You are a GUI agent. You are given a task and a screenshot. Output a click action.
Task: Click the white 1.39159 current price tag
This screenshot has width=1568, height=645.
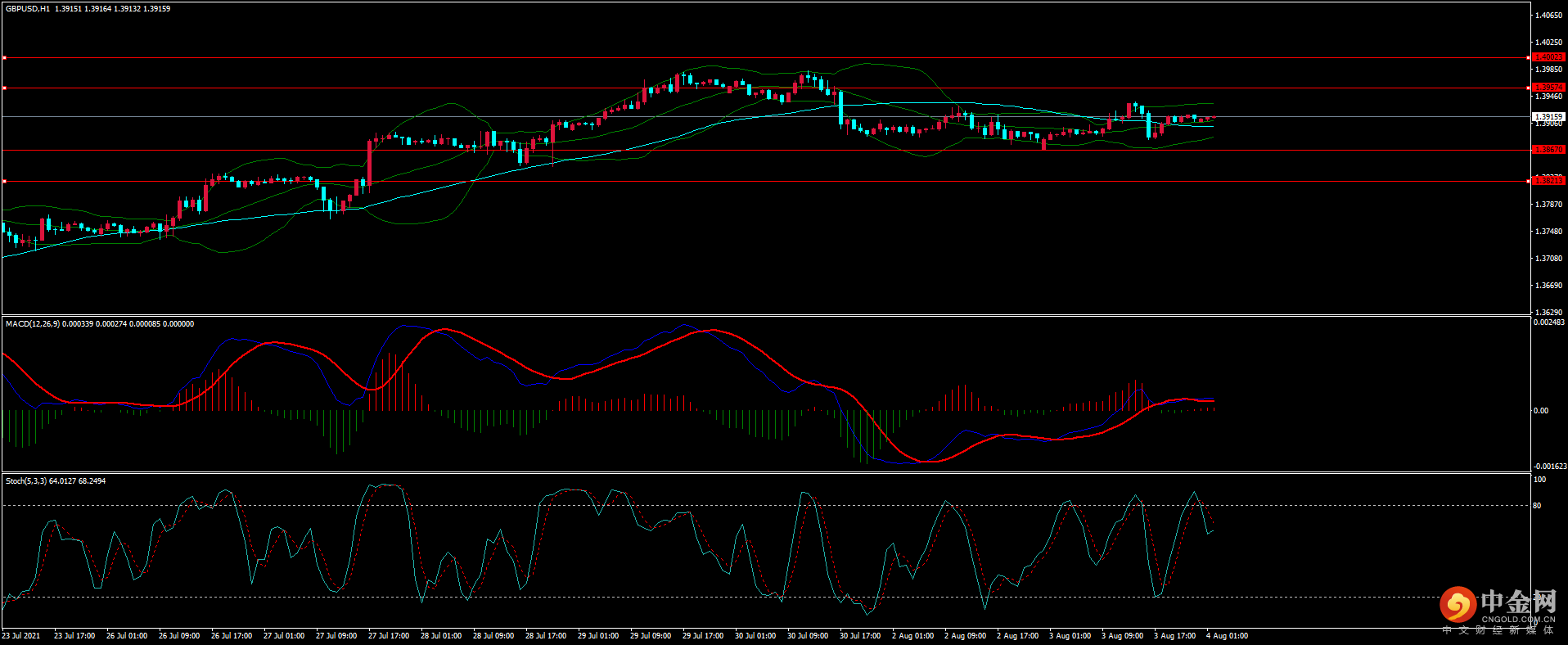[1548, 117]
